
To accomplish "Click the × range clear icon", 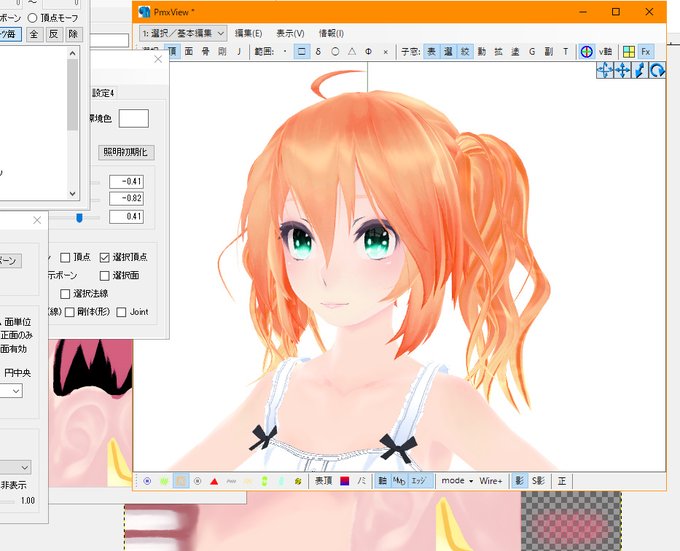I will (x=385, y=52).
